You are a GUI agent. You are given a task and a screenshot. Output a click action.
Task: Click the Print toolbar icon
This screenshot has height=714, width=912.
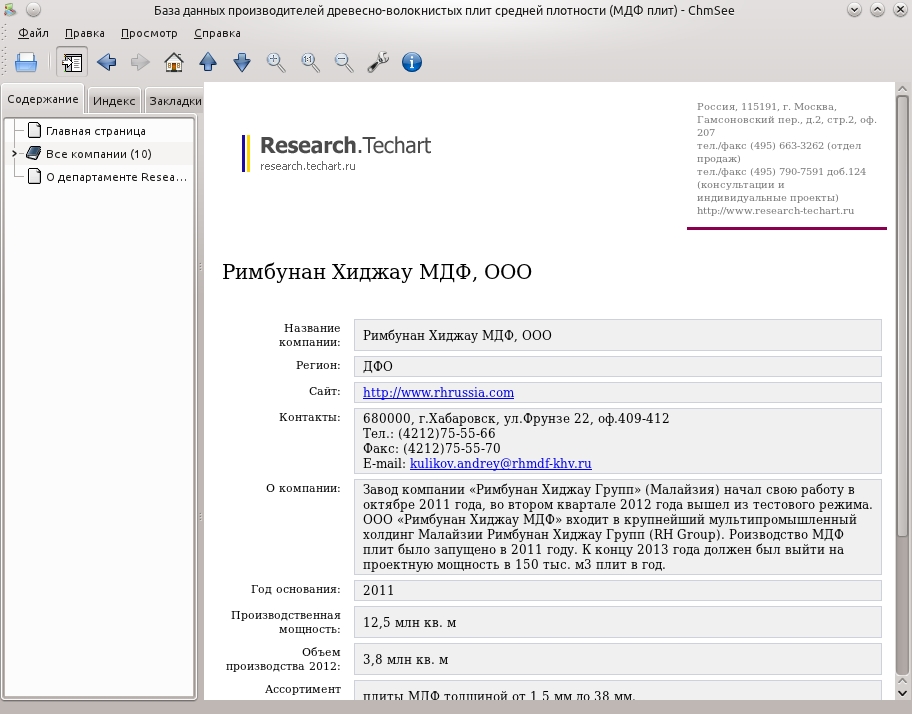26,62
